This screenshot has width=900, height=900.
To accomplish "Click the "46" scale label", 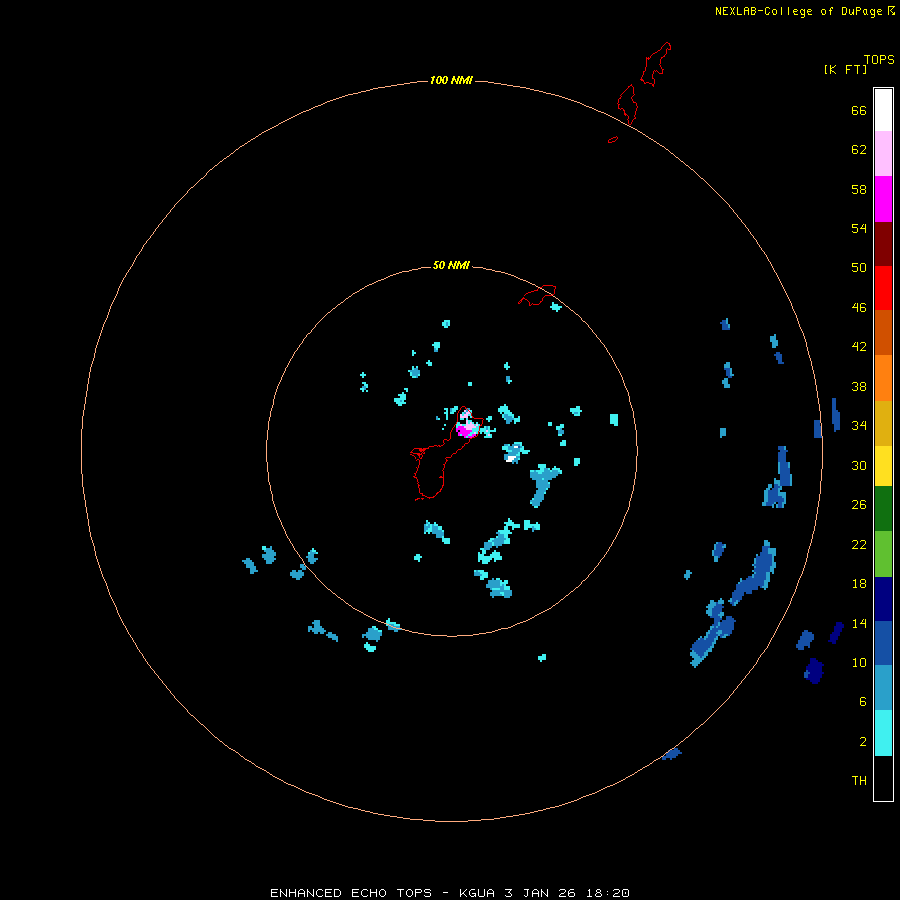I will tap(859, 308).
